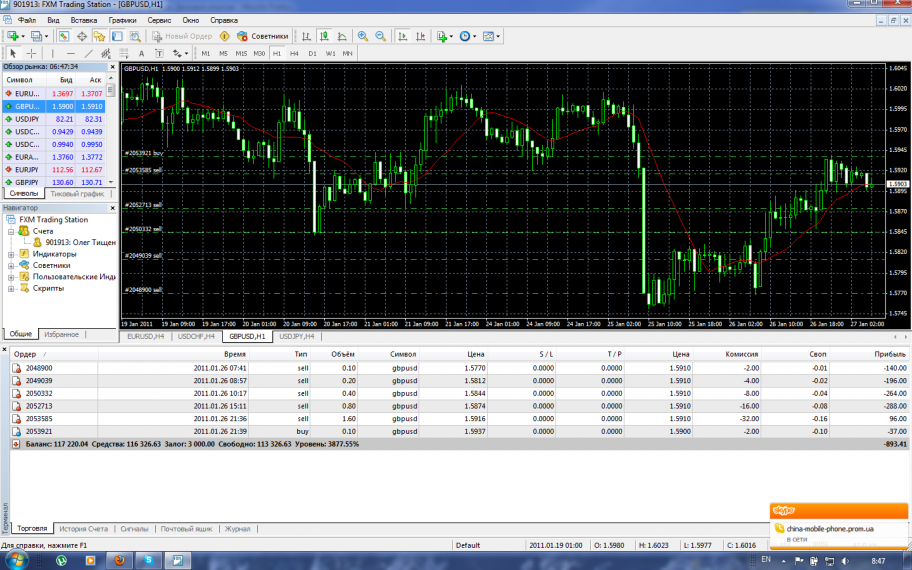The height and width of the screenshot is (570, 912).
Task: Open the Журнал terminal tab
Action: (x=237, y=529)
